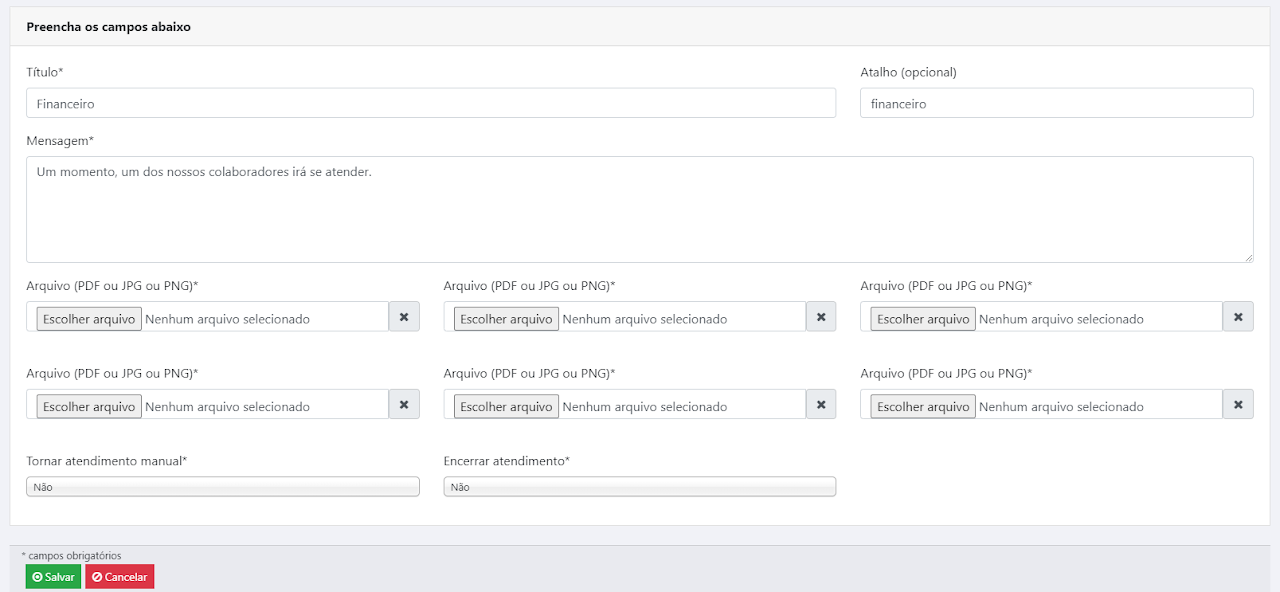Click inside the Mensagem text area
1280x592 pixels.
639,210
